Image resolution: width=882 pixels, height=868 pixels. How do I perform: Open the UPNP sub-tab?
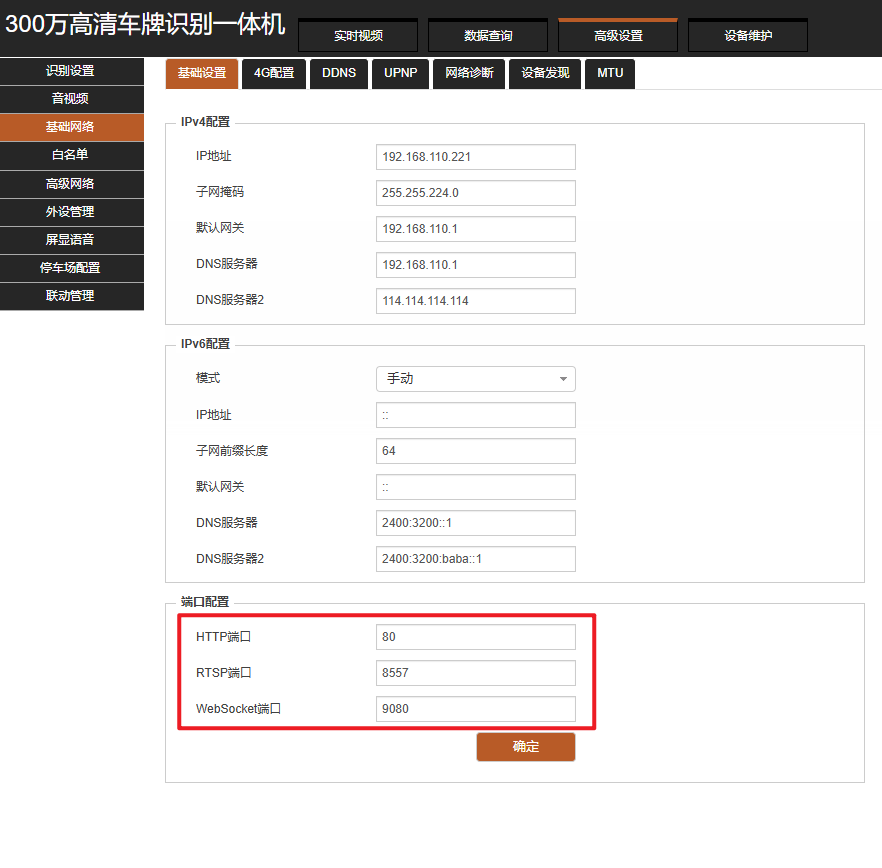pos(400,74)
